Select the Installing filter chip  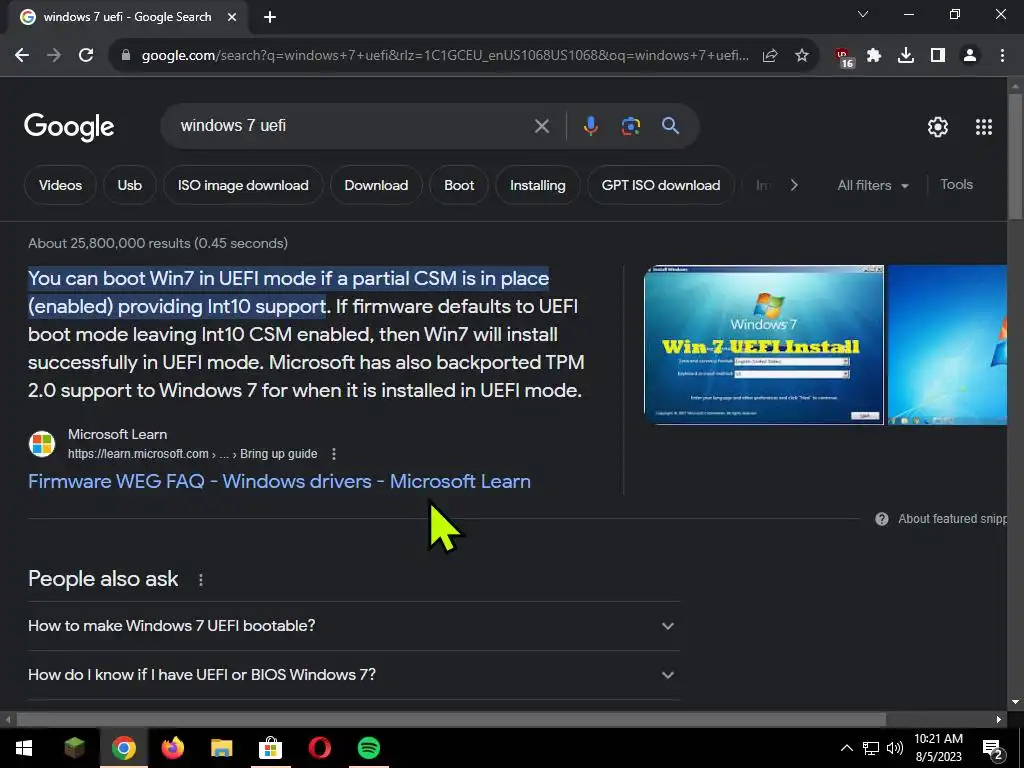[x=537, y=185]
